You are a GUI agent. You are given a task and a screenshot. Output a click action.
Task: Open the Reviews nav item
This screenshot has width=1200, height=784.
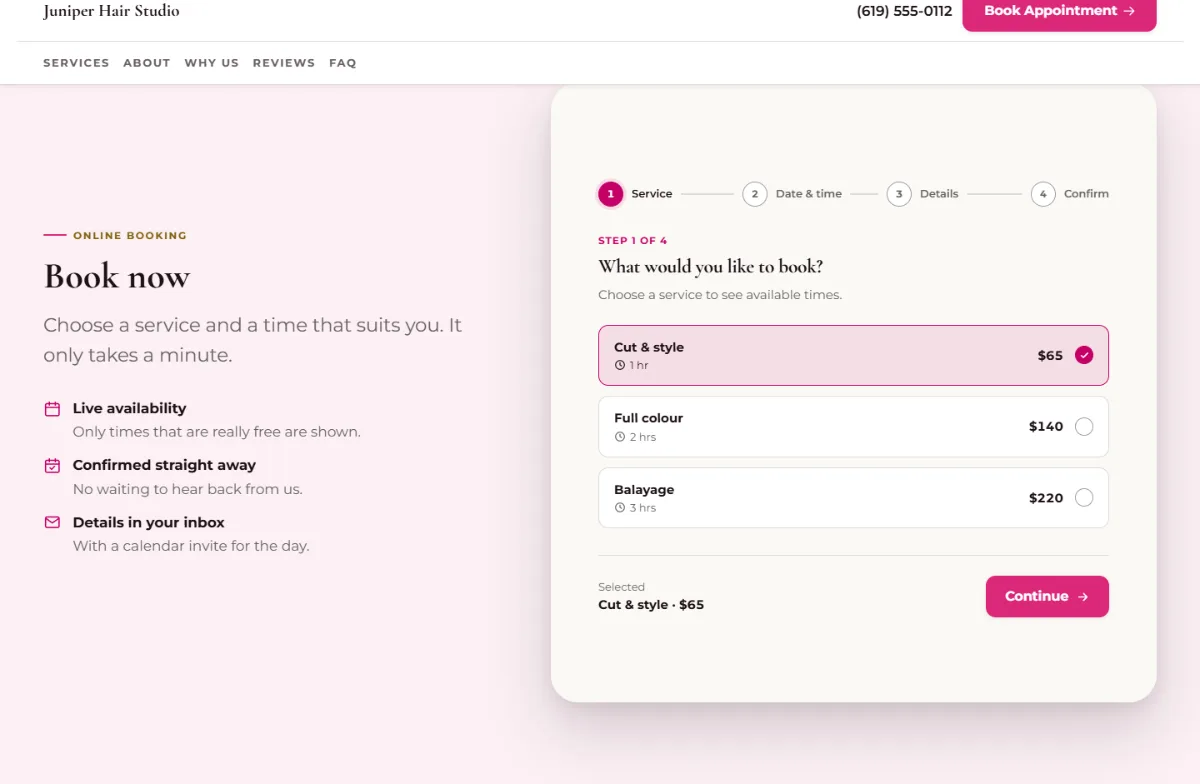pos(284,63)
